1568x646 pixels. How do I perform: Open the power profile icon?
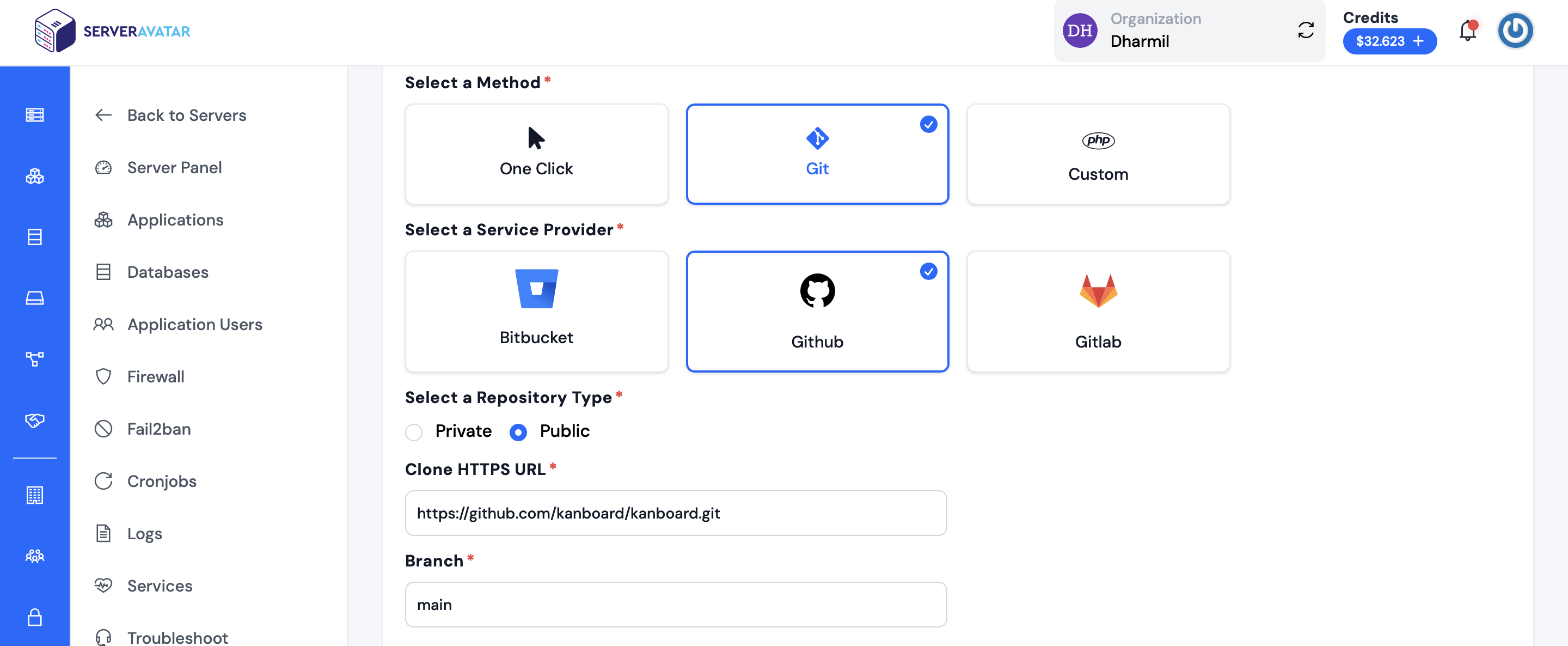(1515, 31)
